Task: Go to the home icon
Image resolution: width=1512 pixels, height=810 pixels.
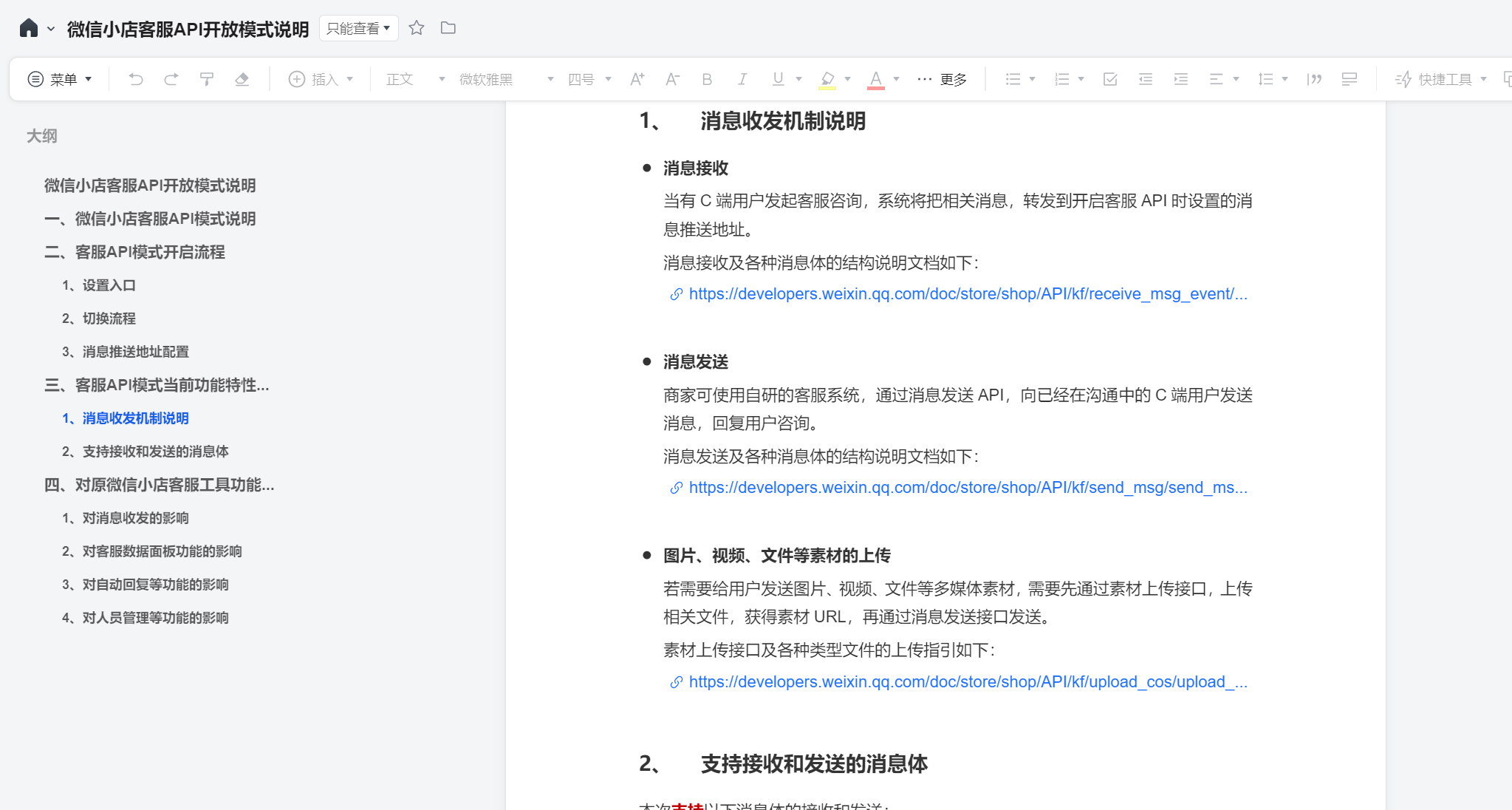Action: [x=29, y=28]
